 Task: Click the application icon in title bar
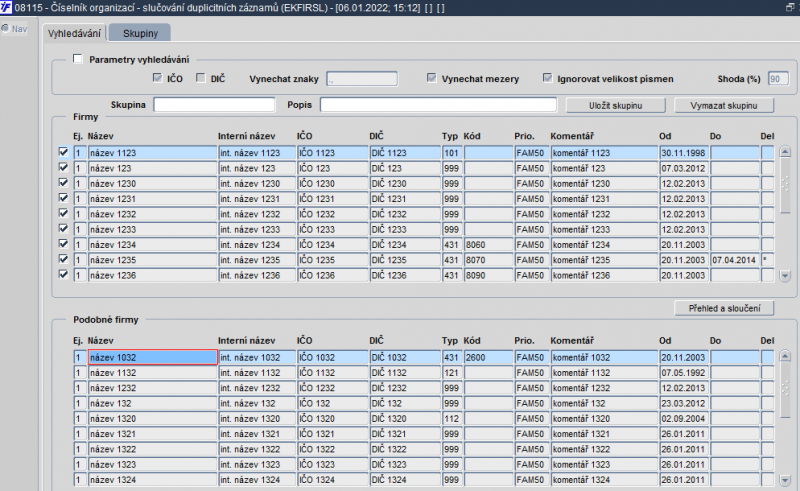click(x=6, y=8)
